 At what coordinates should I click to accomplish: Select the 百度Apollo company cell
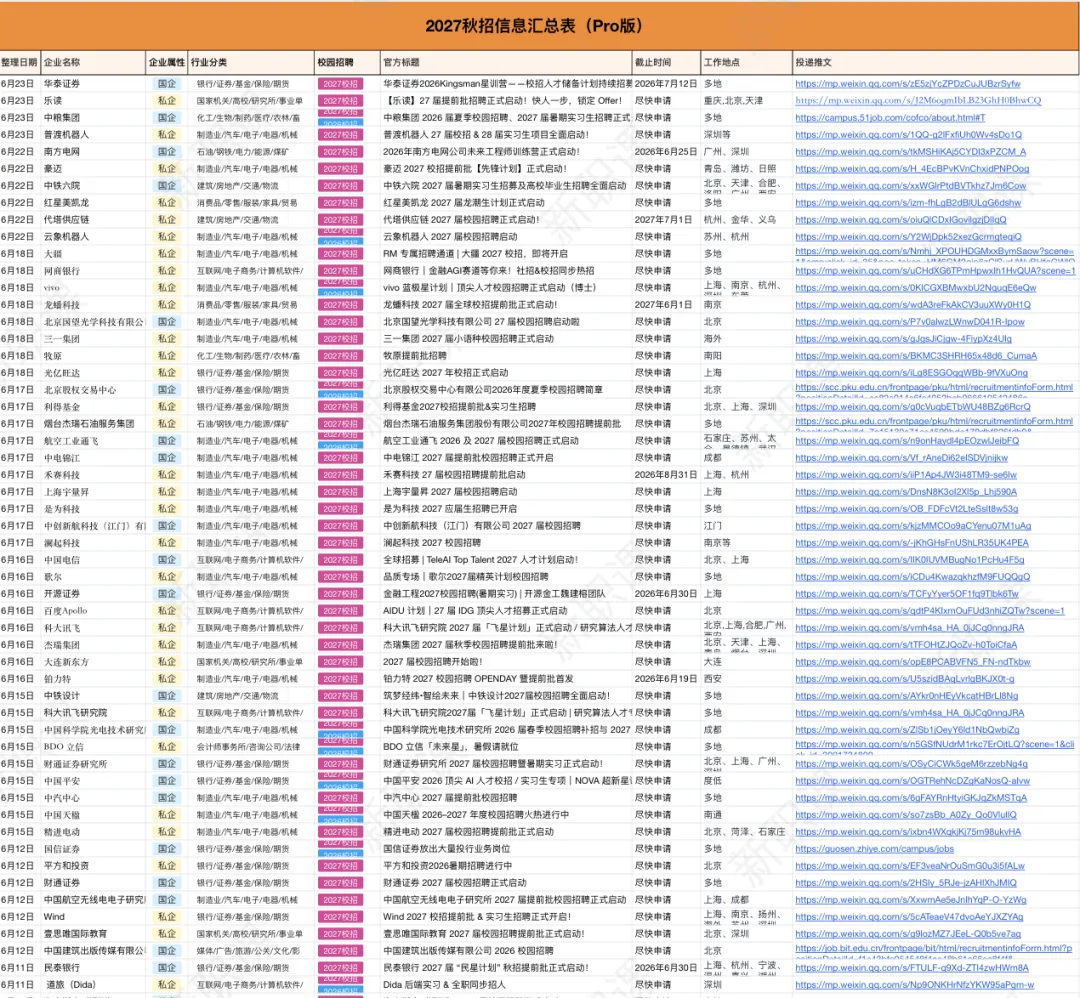click(66, 611)
